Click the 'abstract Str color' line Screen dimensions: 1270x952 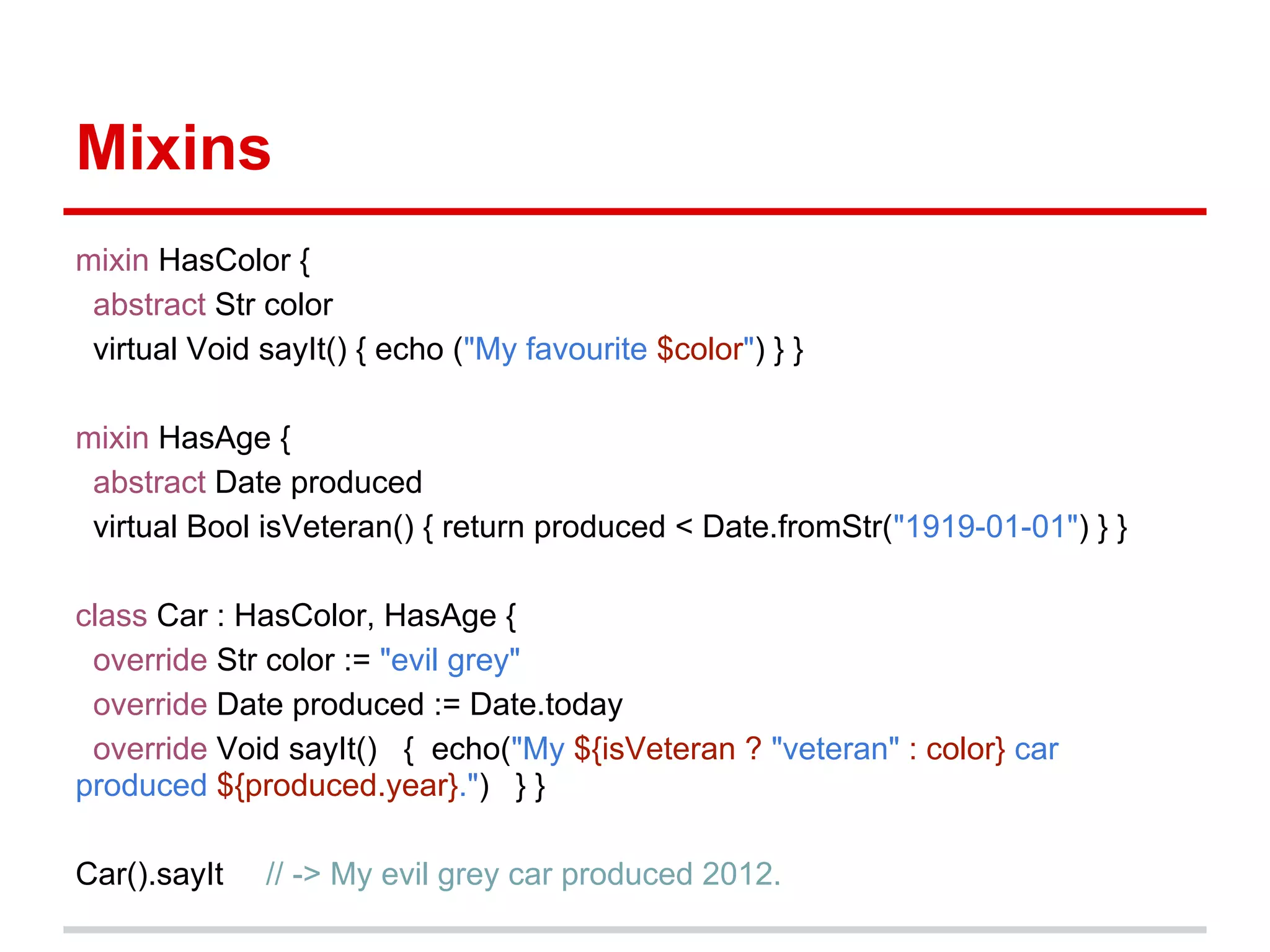point(213,305)
